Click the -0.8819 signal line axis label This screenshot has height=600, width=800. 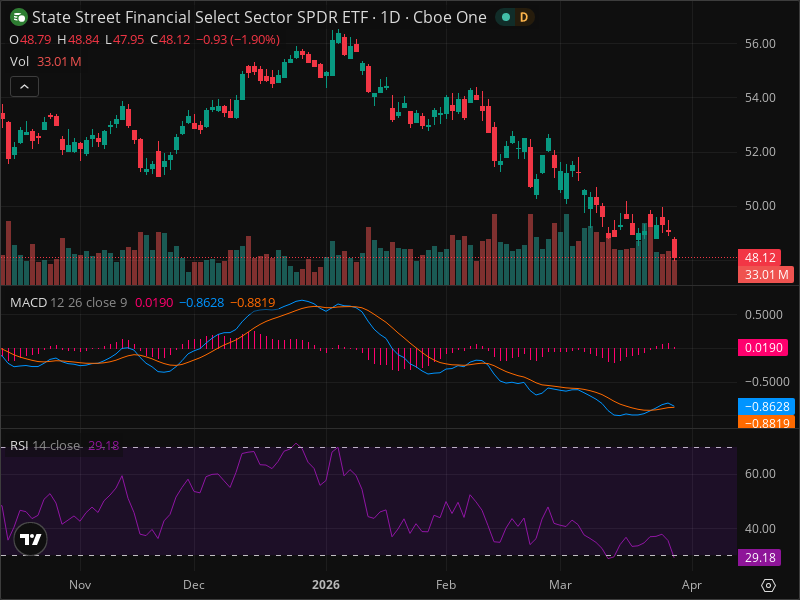[766, 422]
